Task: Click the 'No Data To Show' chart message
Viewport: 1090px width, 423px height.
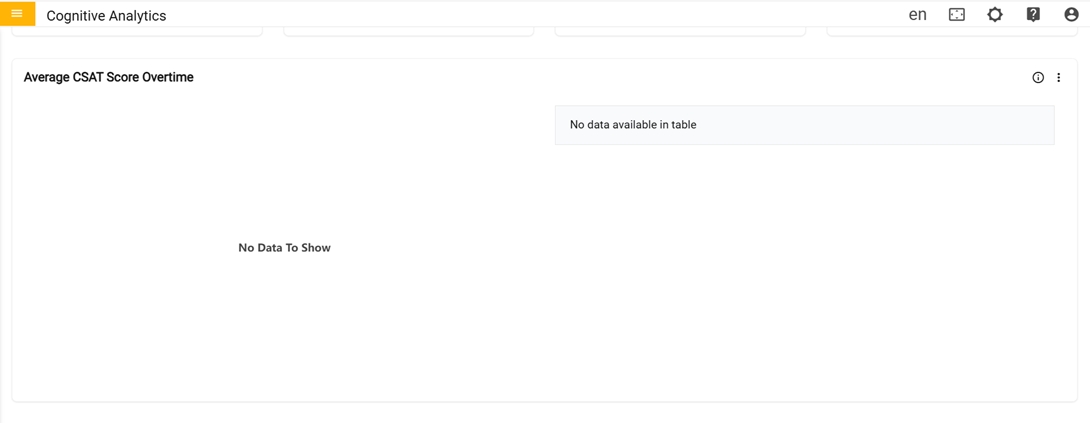Action: [284, 248]
